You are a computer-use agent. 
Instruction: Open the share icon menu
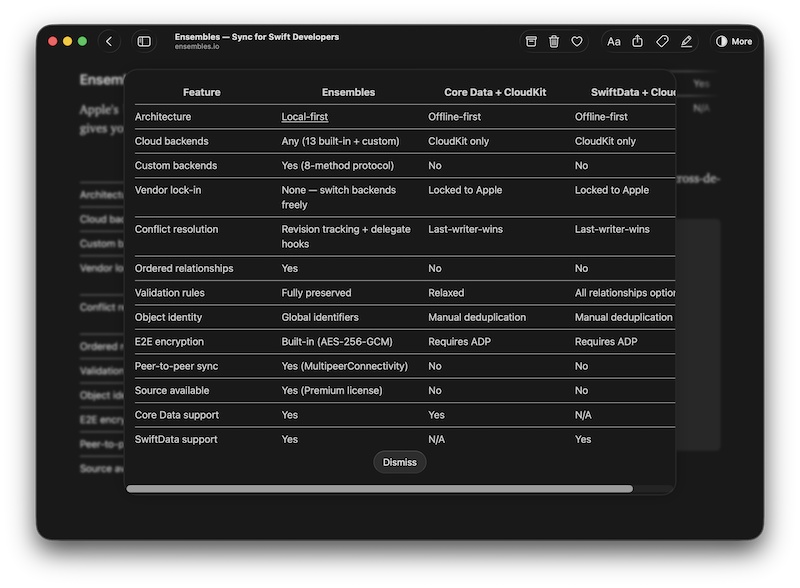point(638,41)
